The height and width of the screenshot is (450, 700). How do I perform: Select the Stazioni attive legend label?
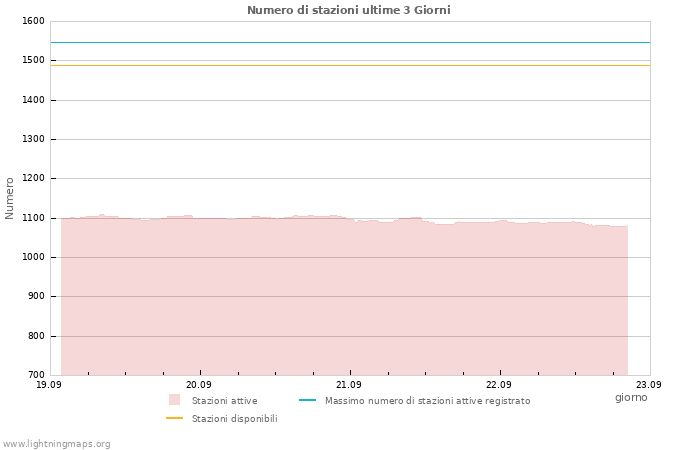pyautogui.click(x=225, y=401)
